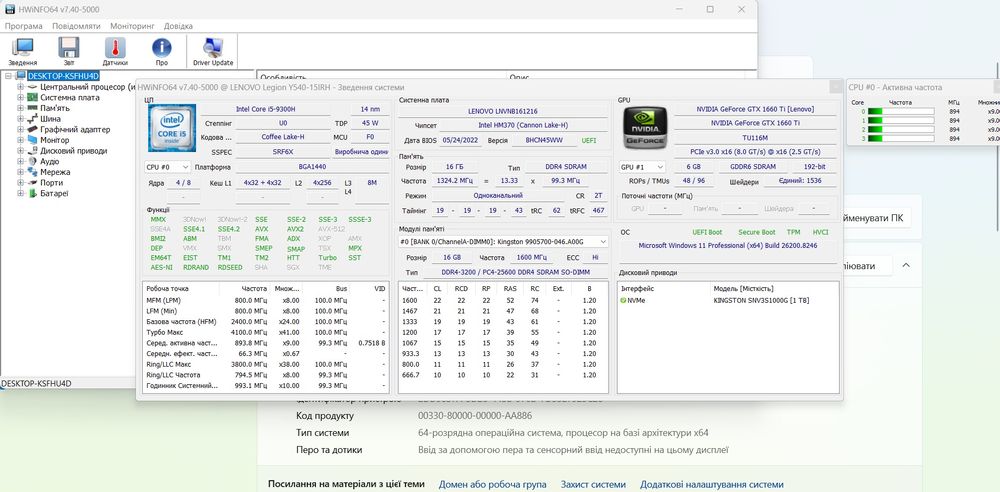Click the Core 3 frequency bar

click(901, 138)
